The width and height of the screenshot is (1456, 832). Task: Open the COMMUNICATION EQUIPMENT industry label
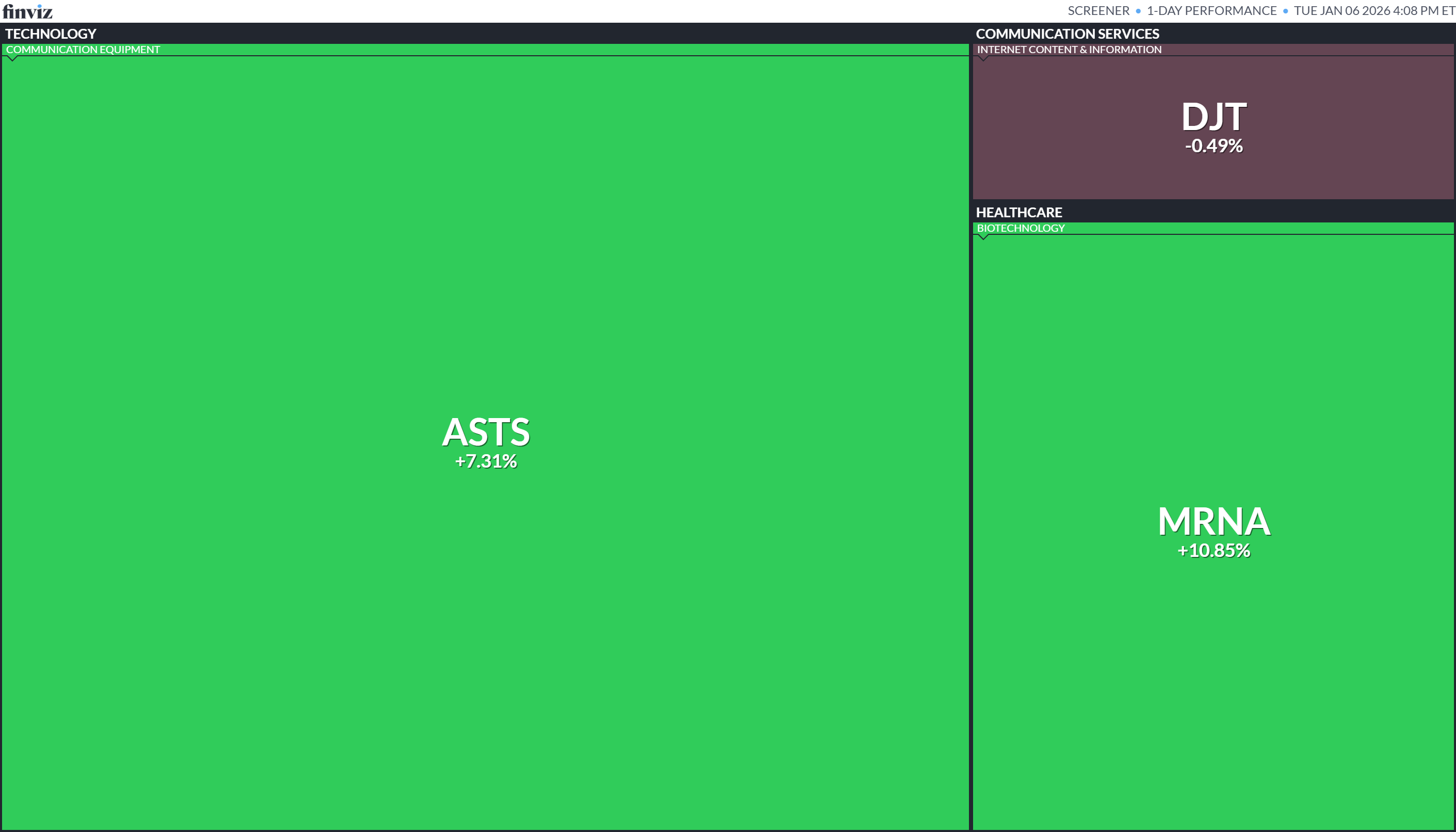click(x=83, y=50)
